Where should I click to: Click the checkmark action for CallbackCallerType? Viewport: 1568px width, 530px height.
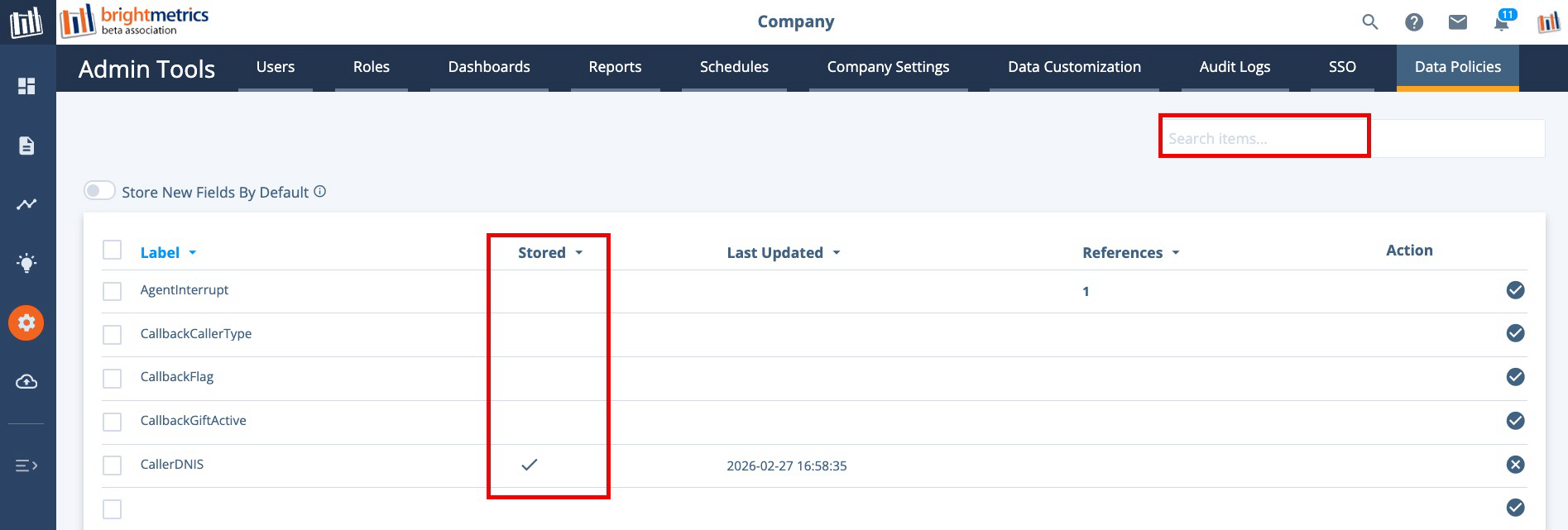1515,333
